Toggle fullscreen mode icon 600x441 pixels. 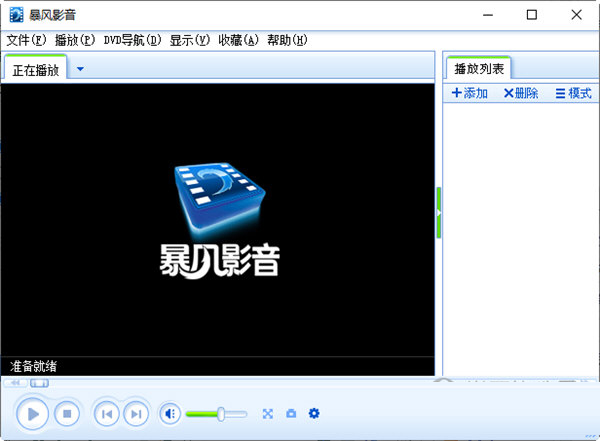[x=268, y=413]
